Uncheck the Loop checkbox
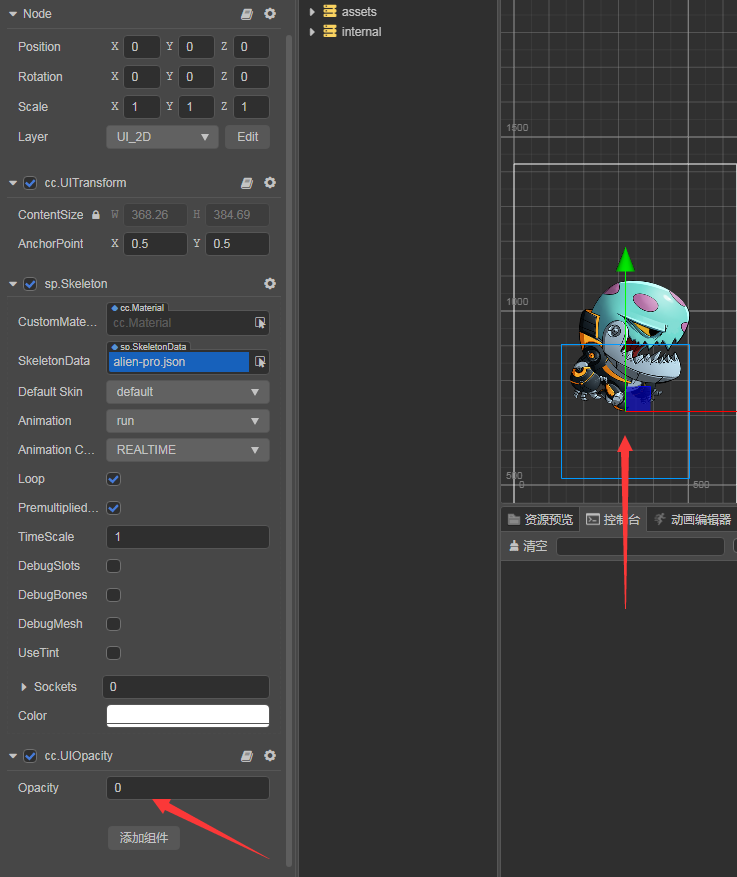Image resolution: width=737 pixels, height=877 pixels. [x=114, y=479]
